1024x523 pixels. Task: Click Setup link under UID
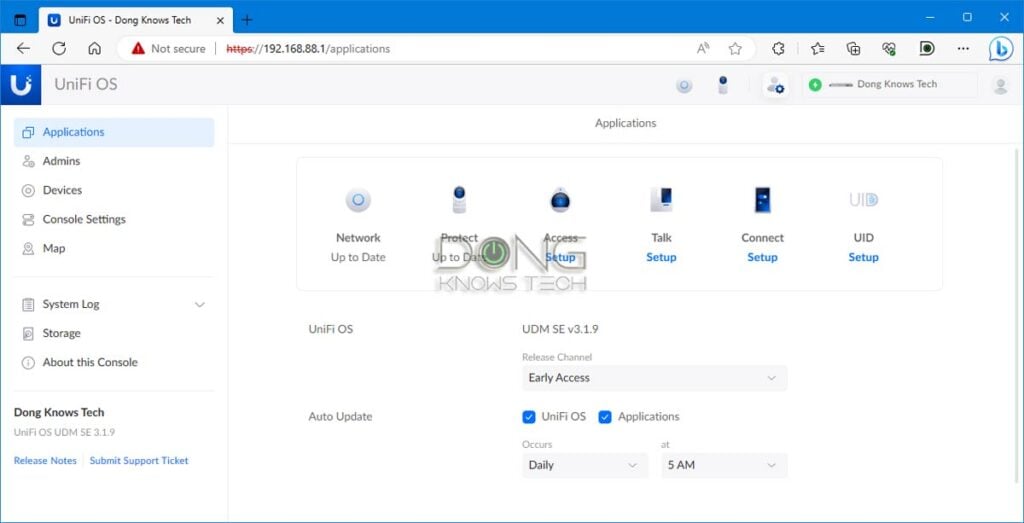863,257
